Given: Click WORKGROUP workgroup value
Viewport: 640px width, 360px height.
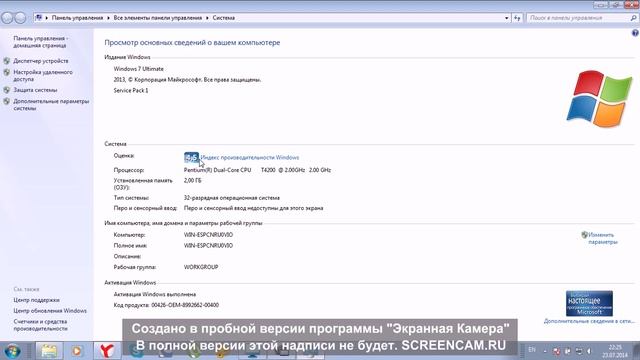Looking at the screenshot, I should pos(201,267).
